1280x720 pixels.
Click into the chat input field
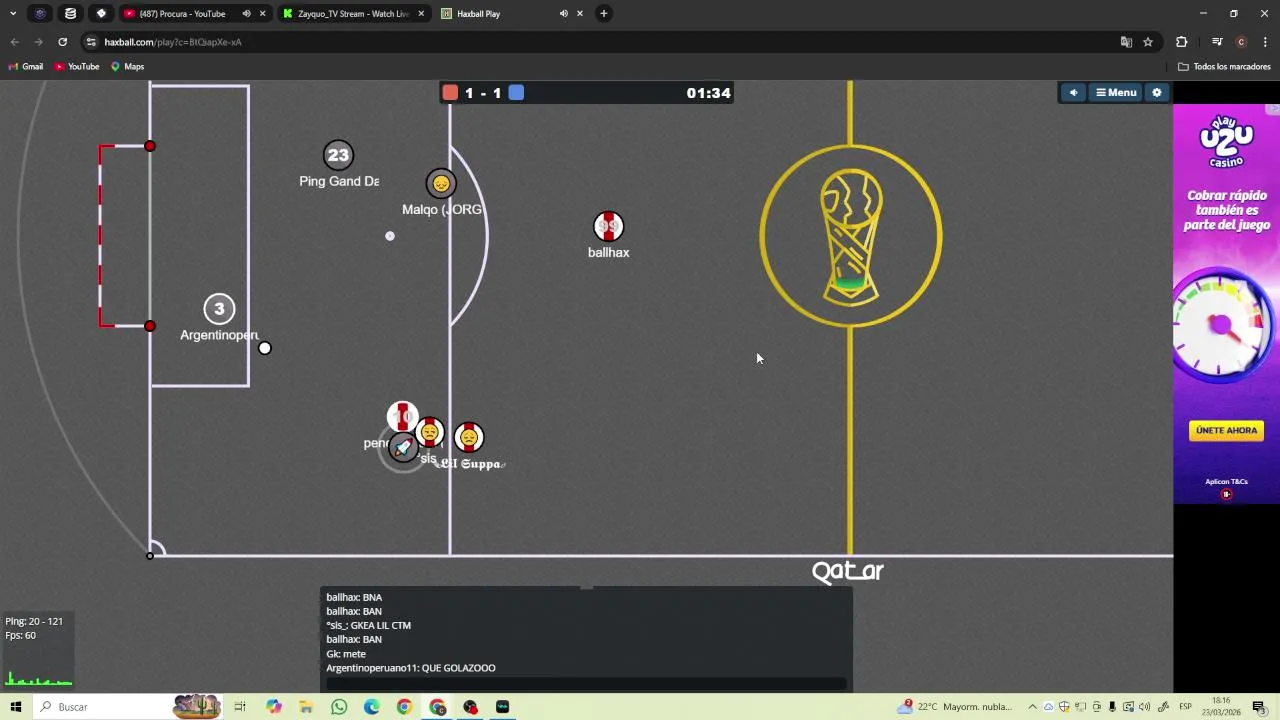(586, 684)
